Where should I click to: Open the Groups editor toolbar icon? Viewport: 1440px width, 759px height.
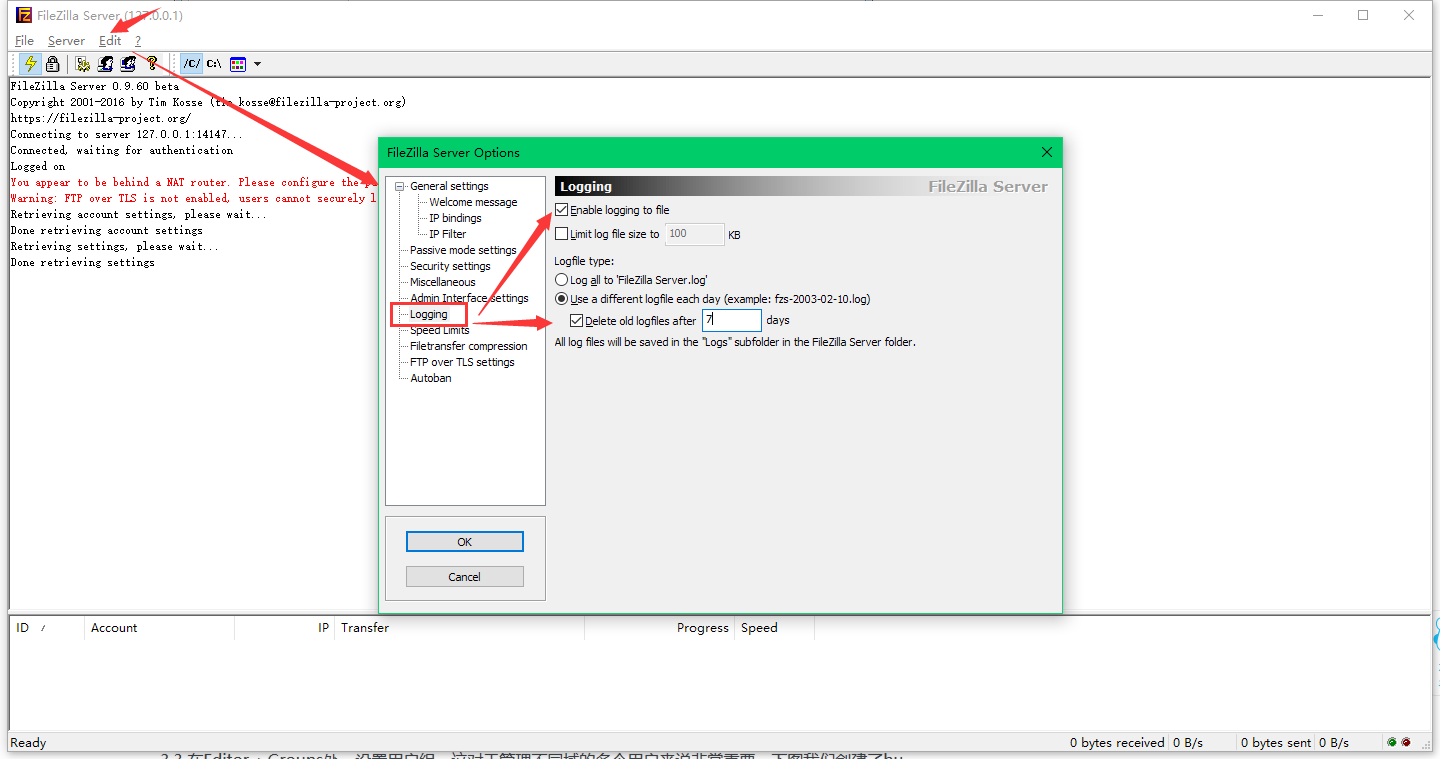click(128, 64)
